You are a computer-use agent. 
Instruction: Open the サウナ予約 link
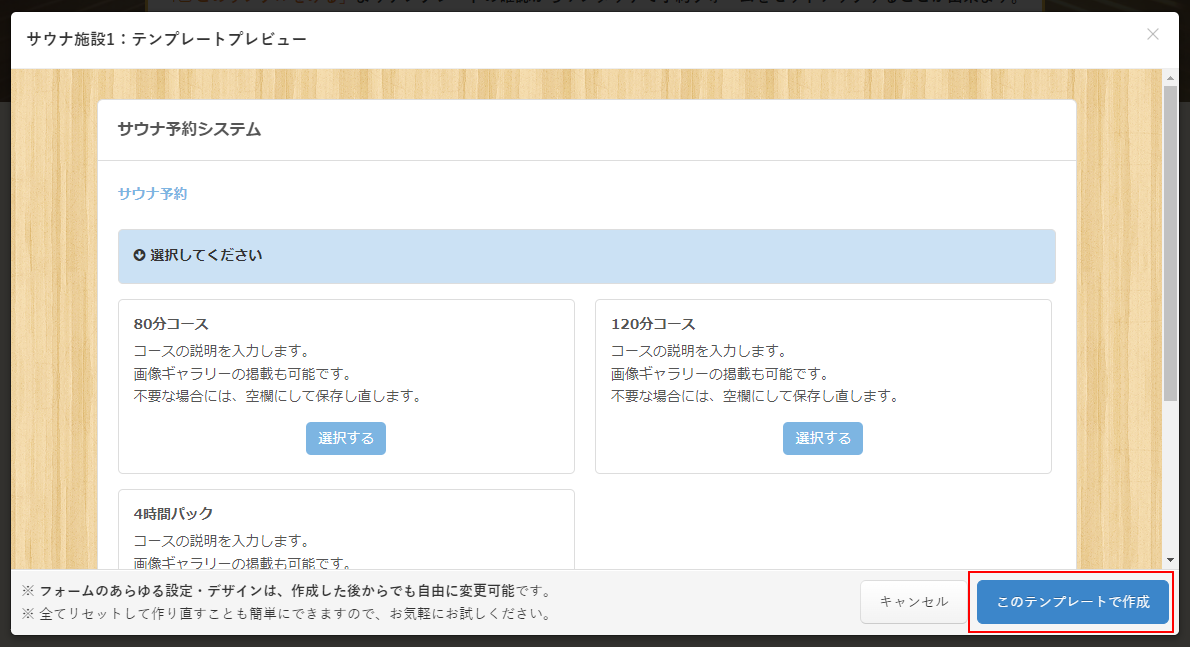[152, 194]
